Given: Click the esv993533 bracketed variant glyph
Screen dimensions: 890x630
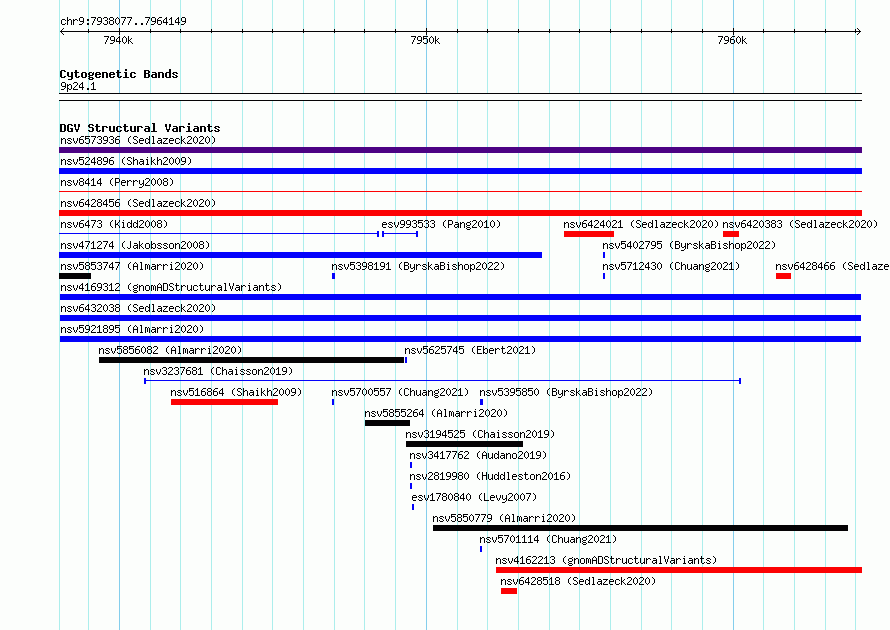Looking at the screenshot, I should tap(400, 234).
